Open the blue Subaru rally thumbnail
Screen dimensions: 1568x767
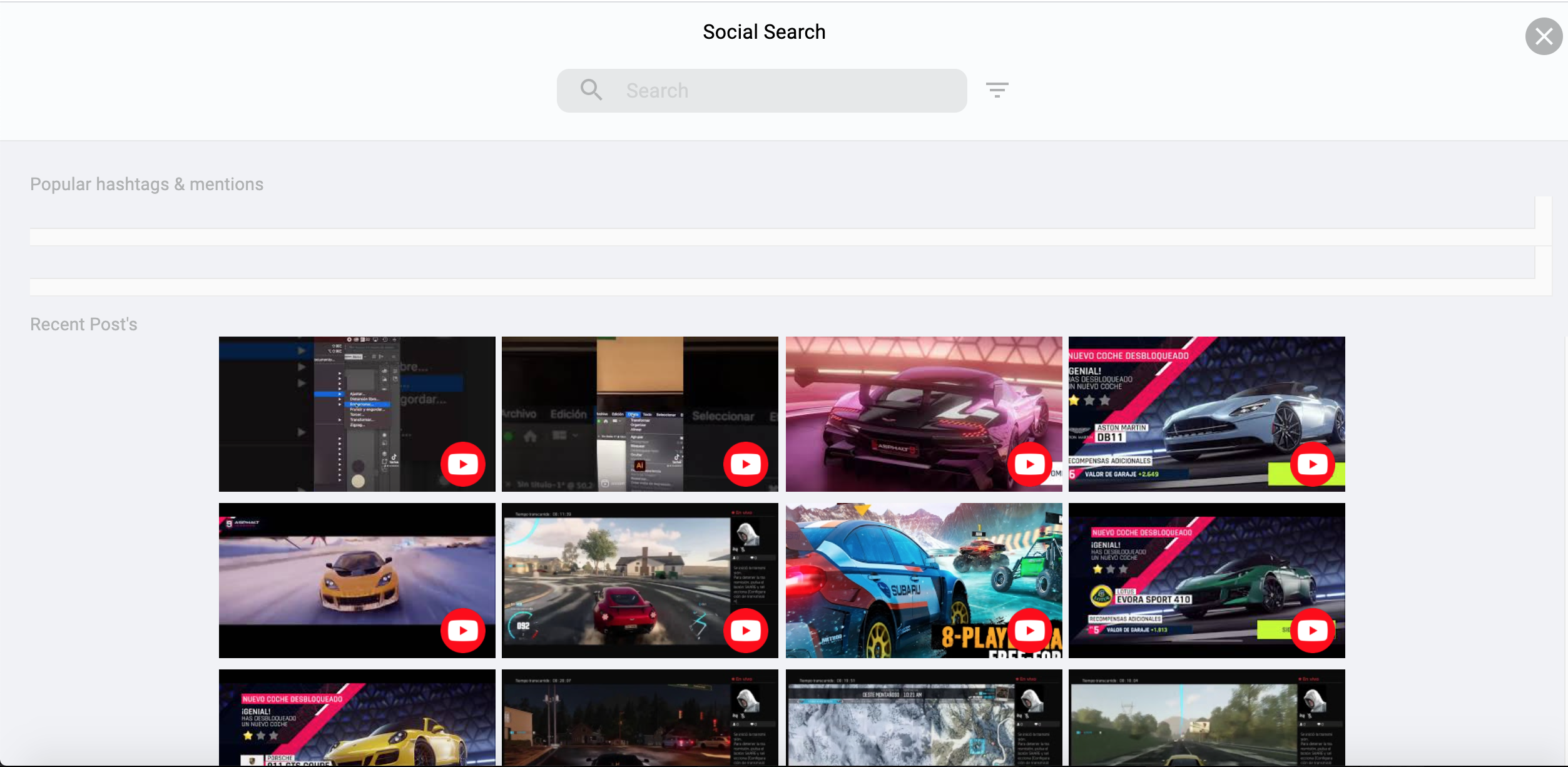924,581
